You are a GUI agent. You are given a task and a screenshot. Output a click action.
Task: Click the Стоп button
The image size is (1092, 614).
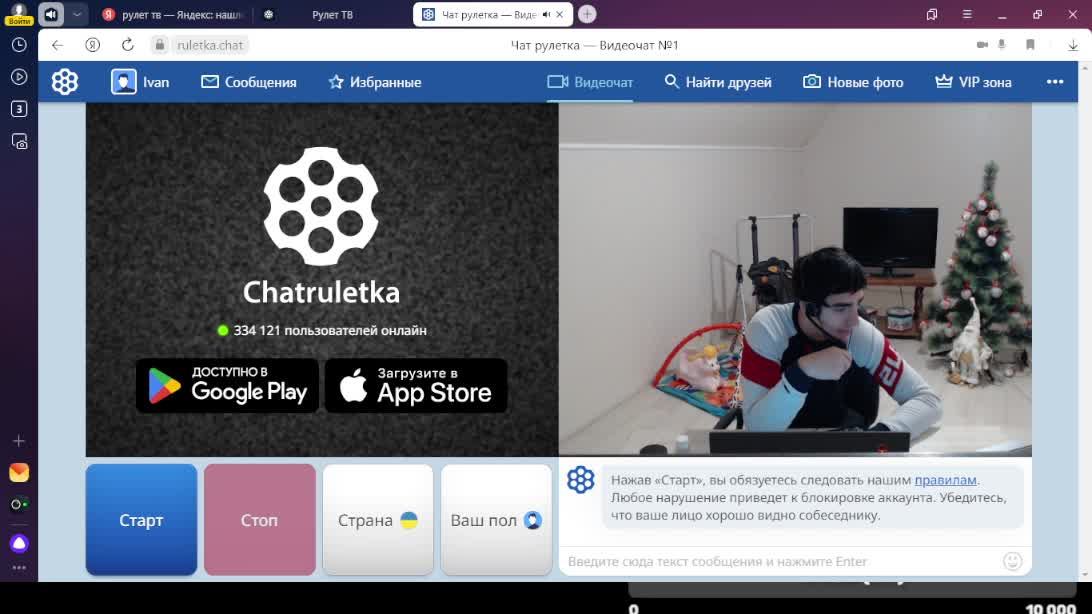pos(260,520)
